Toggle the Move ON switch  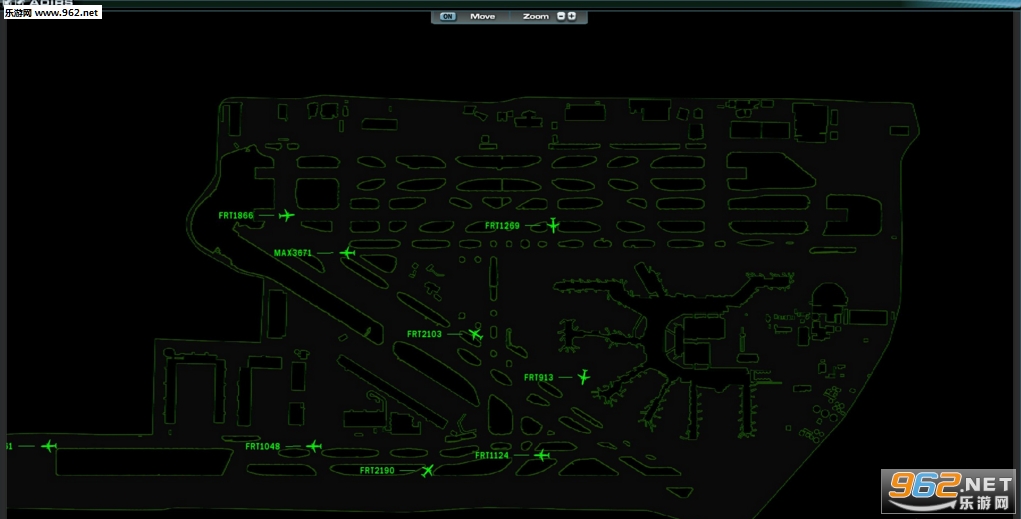448,16
